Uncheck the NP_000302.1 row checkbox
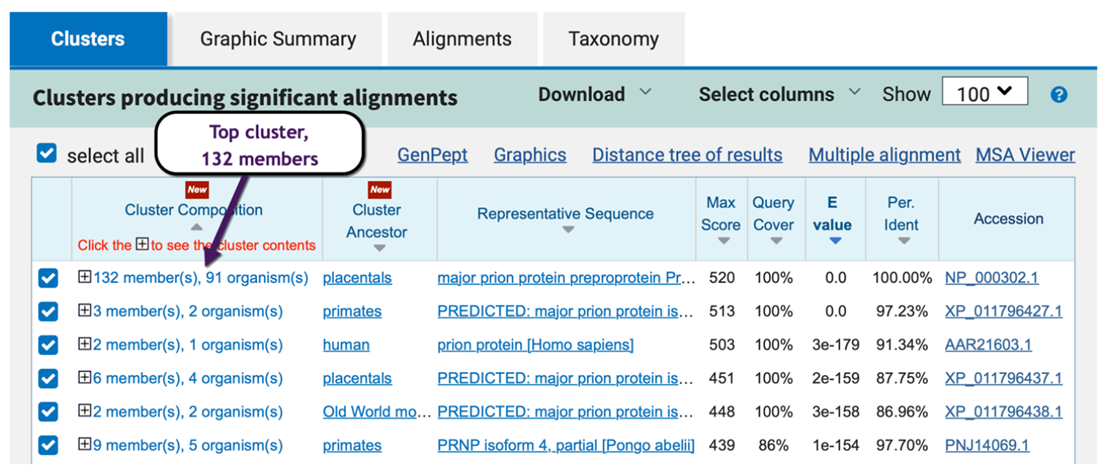 coord(48,278)
